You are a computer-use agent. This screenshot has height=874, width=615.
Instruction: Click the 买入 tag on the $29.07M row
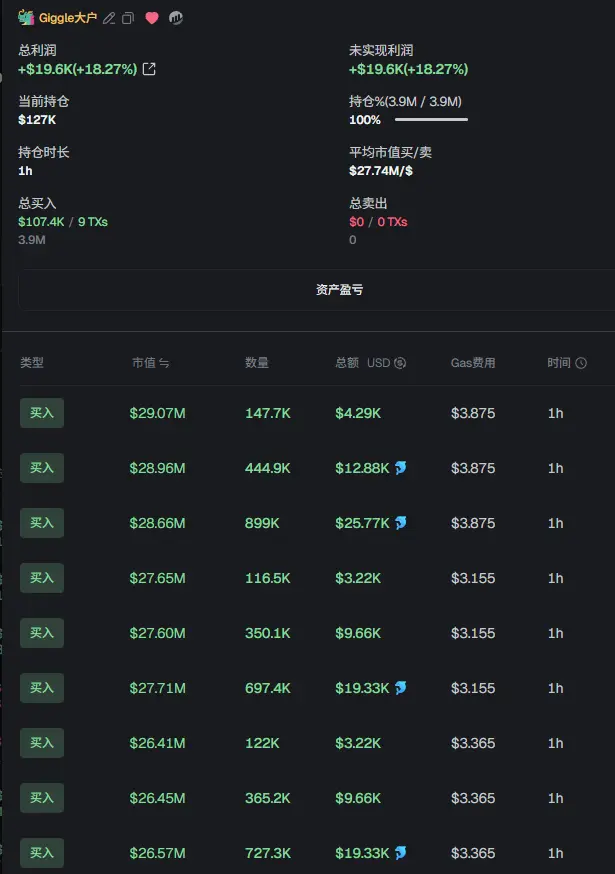42,413
